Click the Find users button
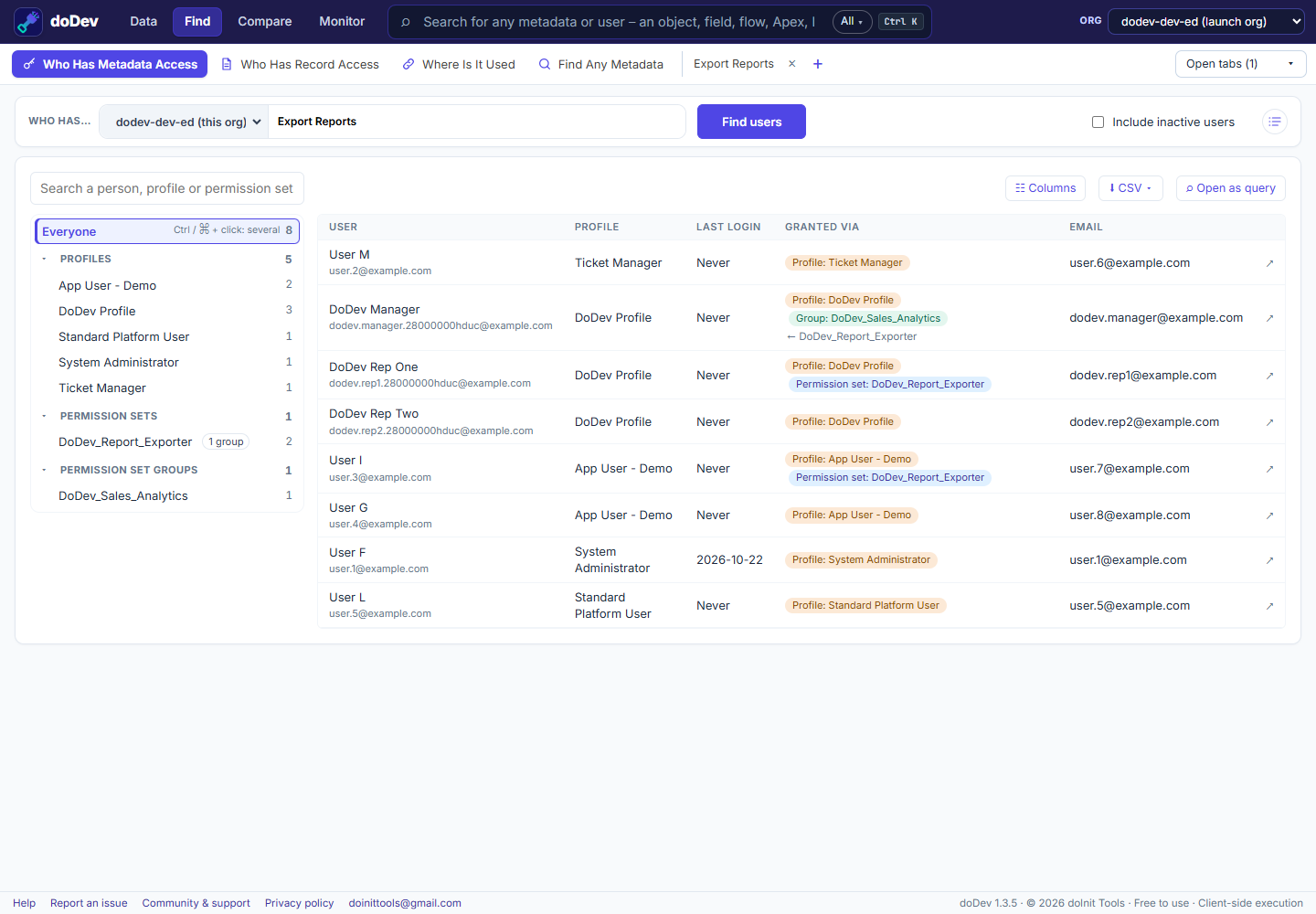This screenshot has height=914, width=1316. click(751, 122)
